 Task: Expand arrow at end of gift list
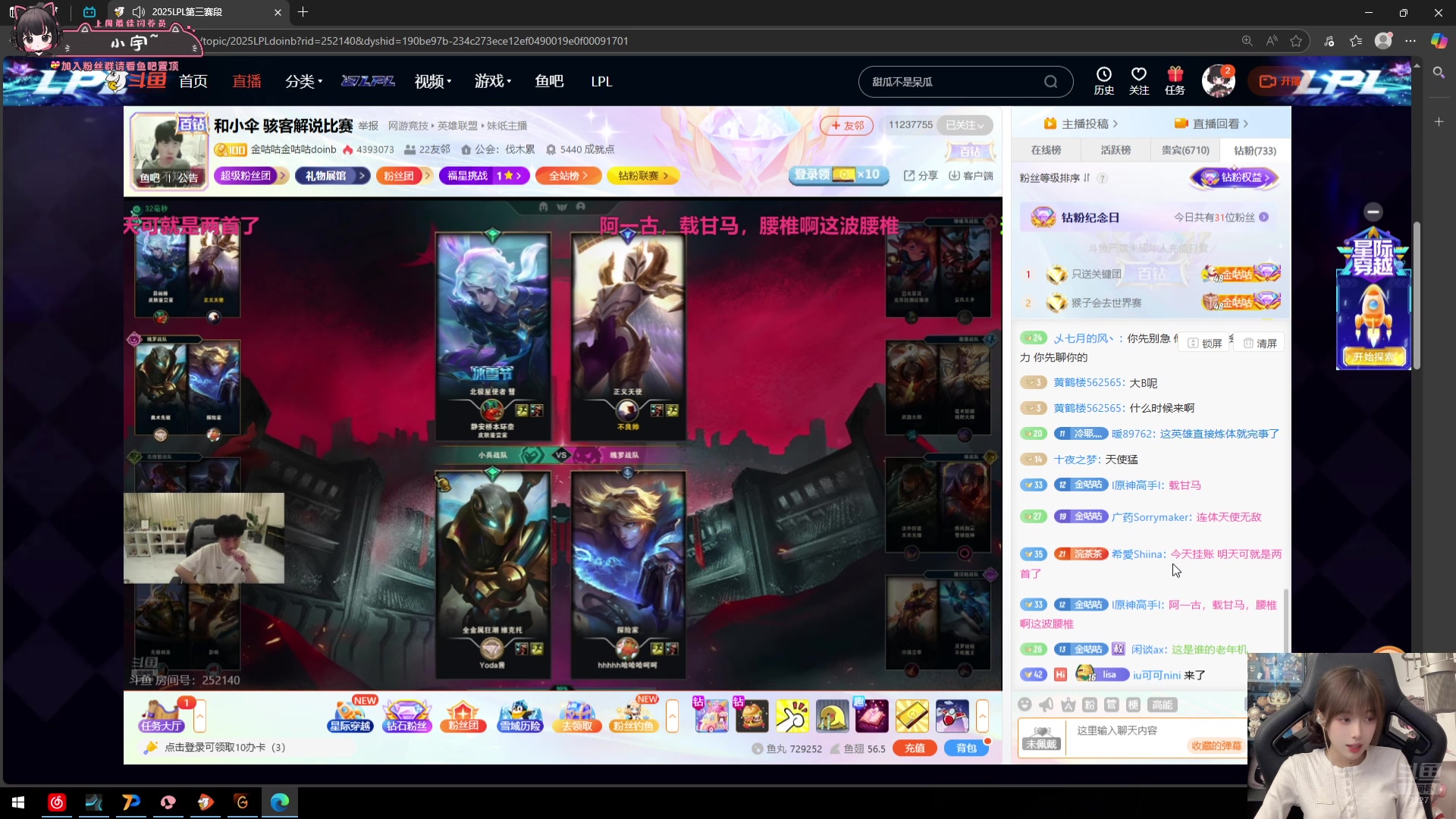(982, 716)
